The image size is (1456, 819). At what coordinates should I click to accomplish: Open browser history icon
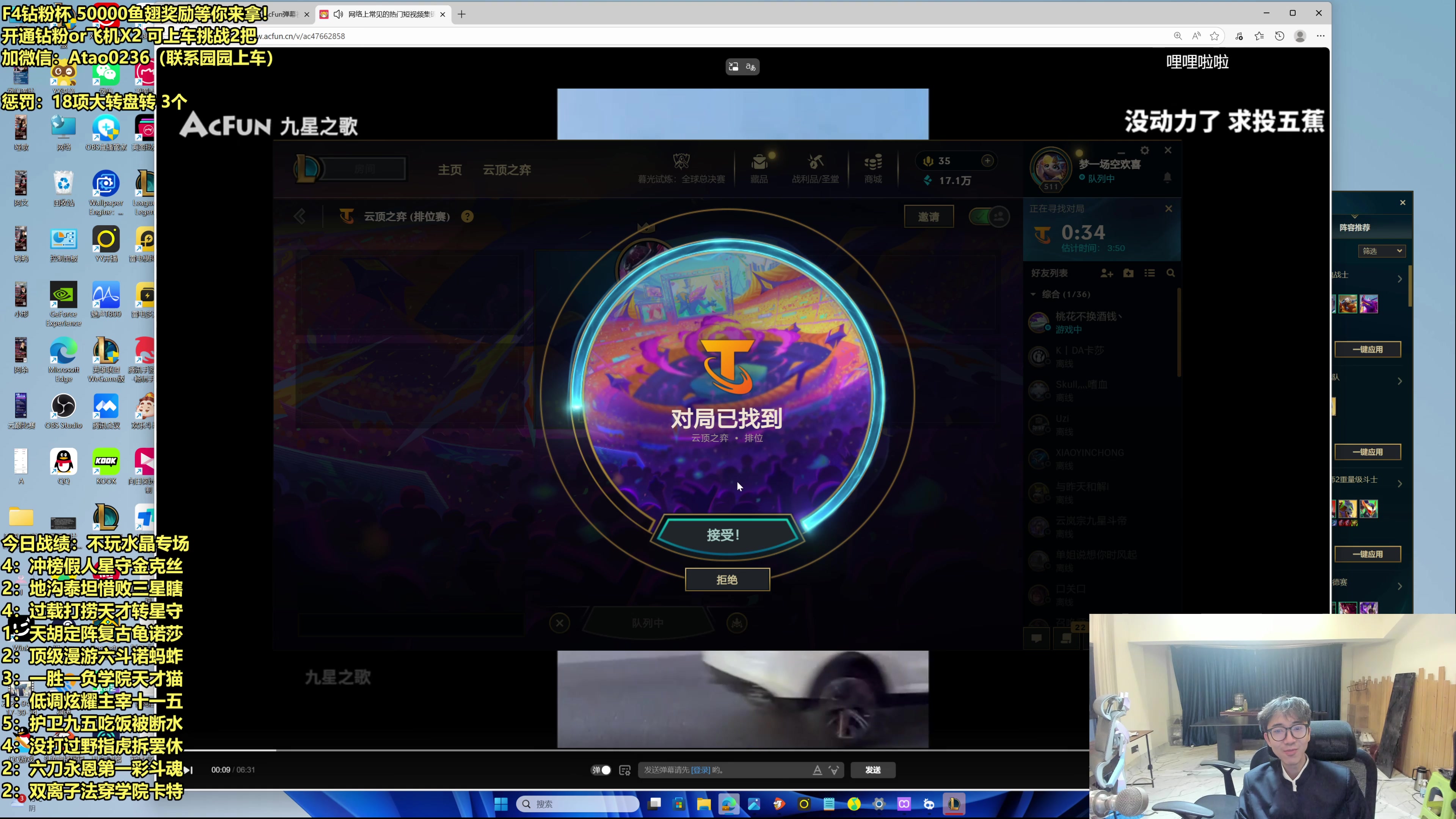pos(1280,36)
